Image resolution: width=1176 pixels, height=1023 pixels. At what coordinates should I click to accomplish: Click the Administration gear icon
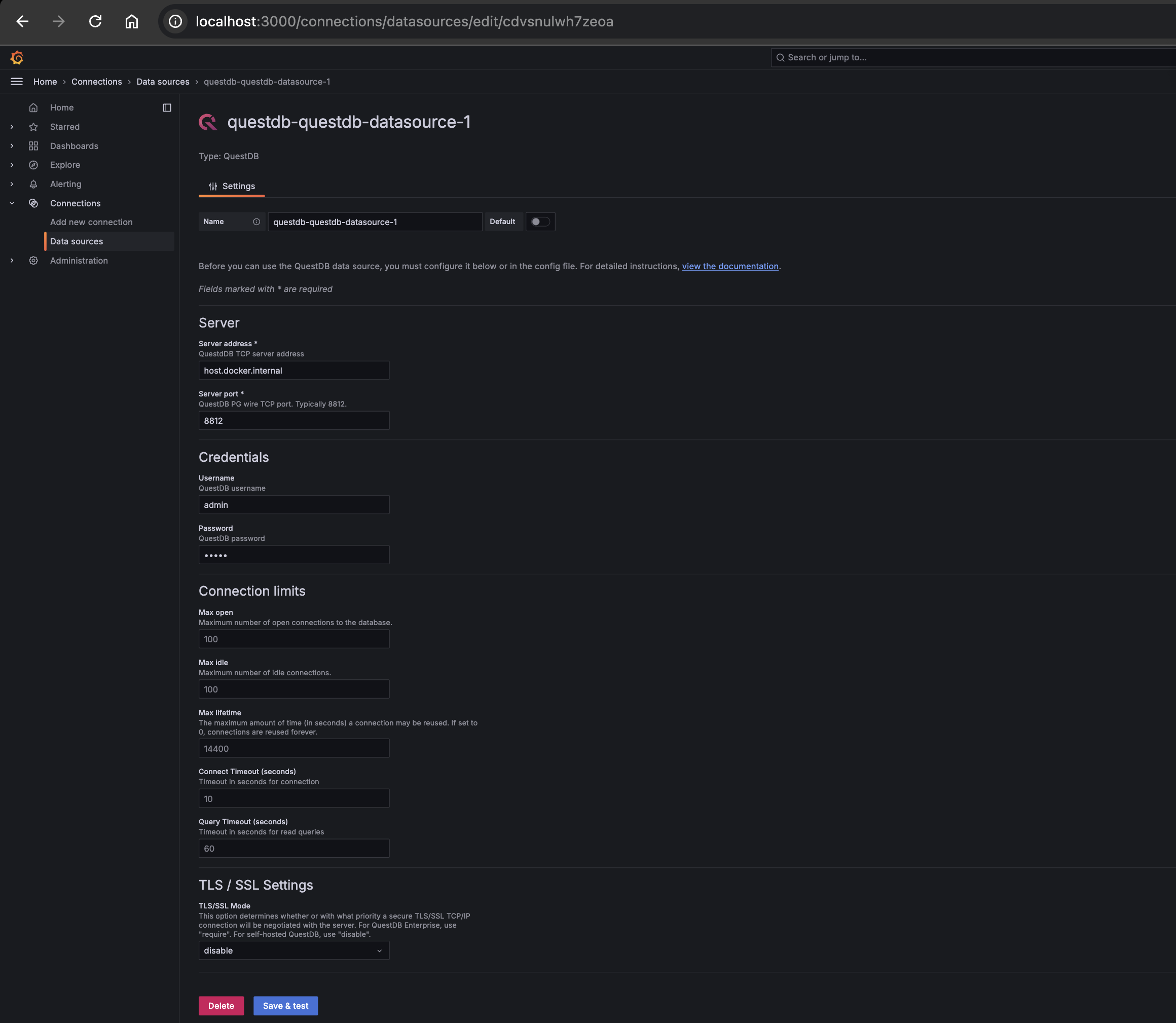(x=33, y=261)
